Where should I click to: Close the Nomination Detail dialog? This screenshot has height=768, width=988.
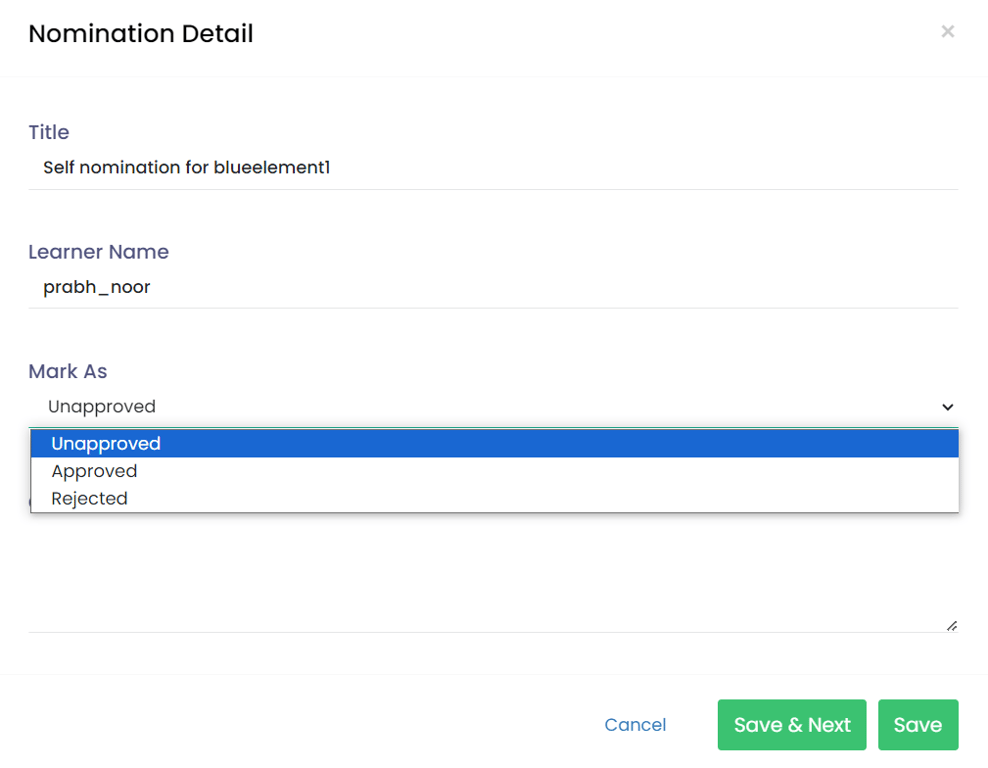pyautogui.click(x=947, y=32)
